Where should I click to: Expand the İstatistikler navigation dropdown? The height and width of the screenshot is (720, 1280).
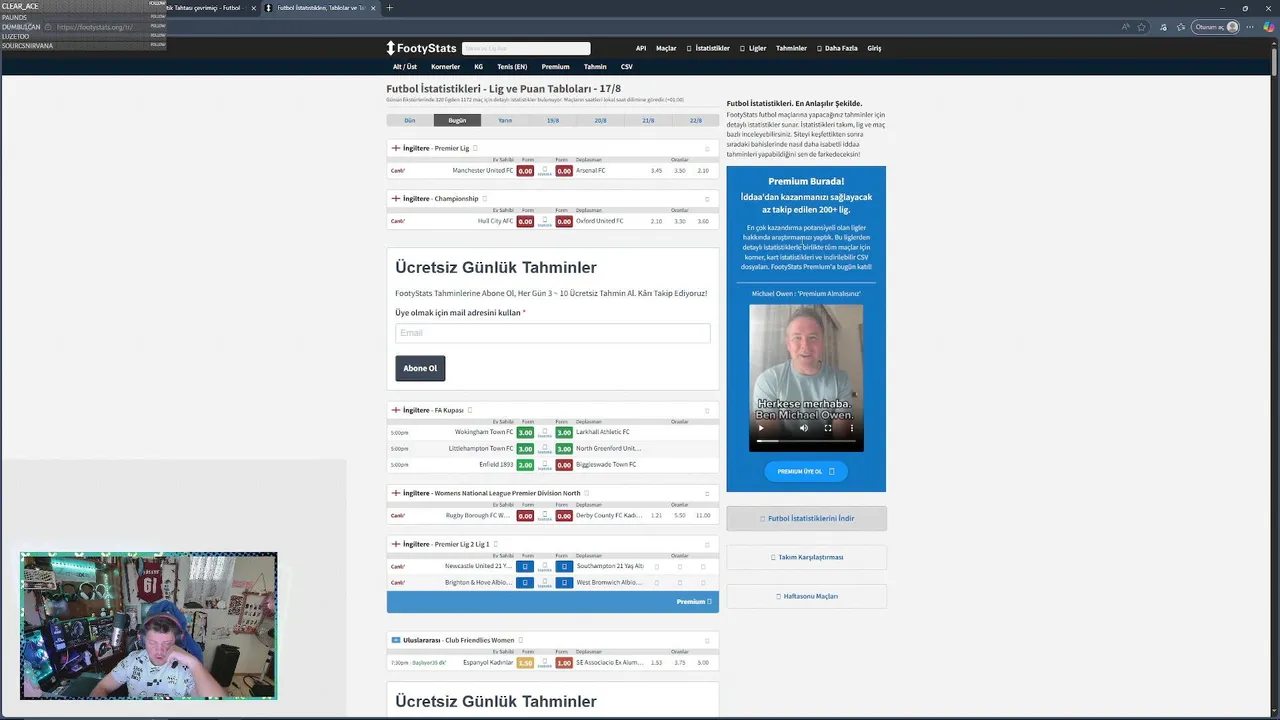[x=708, y=48]
